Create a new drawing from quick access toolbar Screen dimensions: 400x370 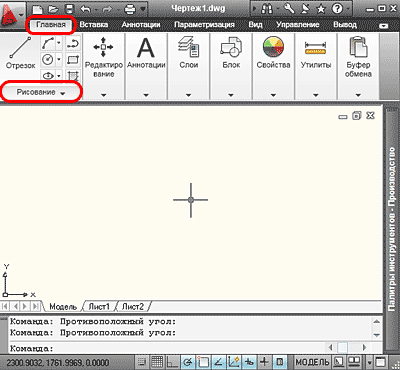point(37,9)
